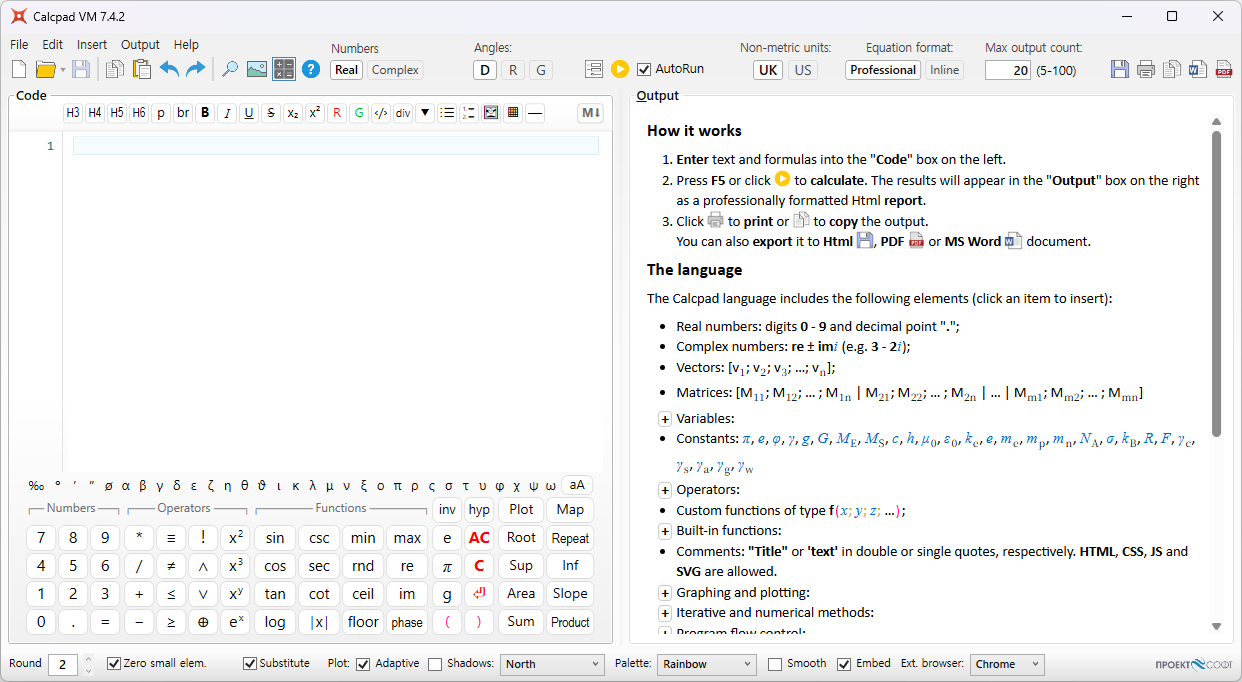Insert image via picture toolbar icon
The image size is (1242, 682).
coord(257,69)
